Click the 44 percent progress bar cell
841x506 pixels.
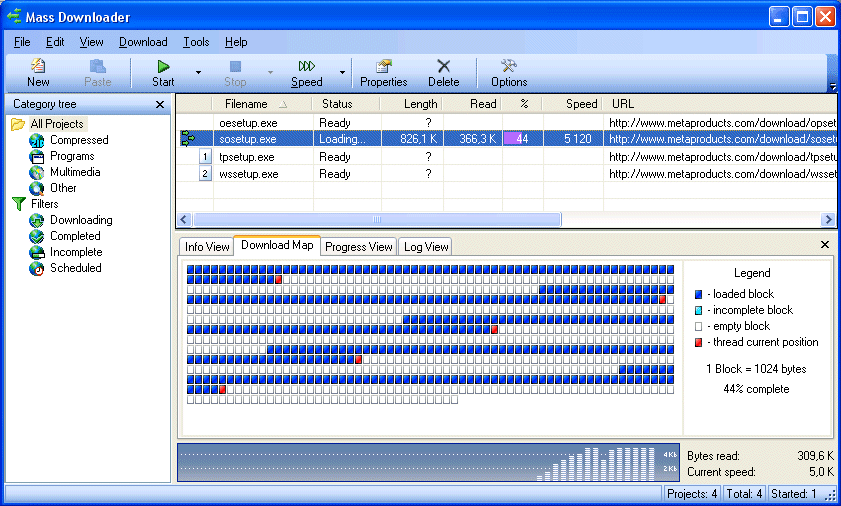coord(523,139)
